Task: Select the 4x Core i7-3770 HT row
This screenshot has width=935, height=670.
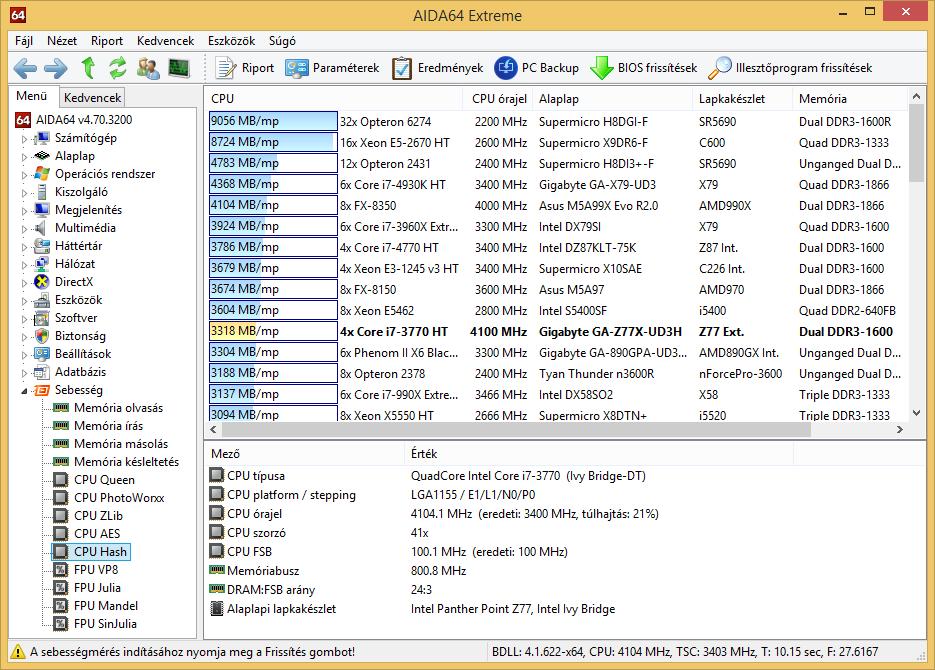Action: click(x=556, y=331)
